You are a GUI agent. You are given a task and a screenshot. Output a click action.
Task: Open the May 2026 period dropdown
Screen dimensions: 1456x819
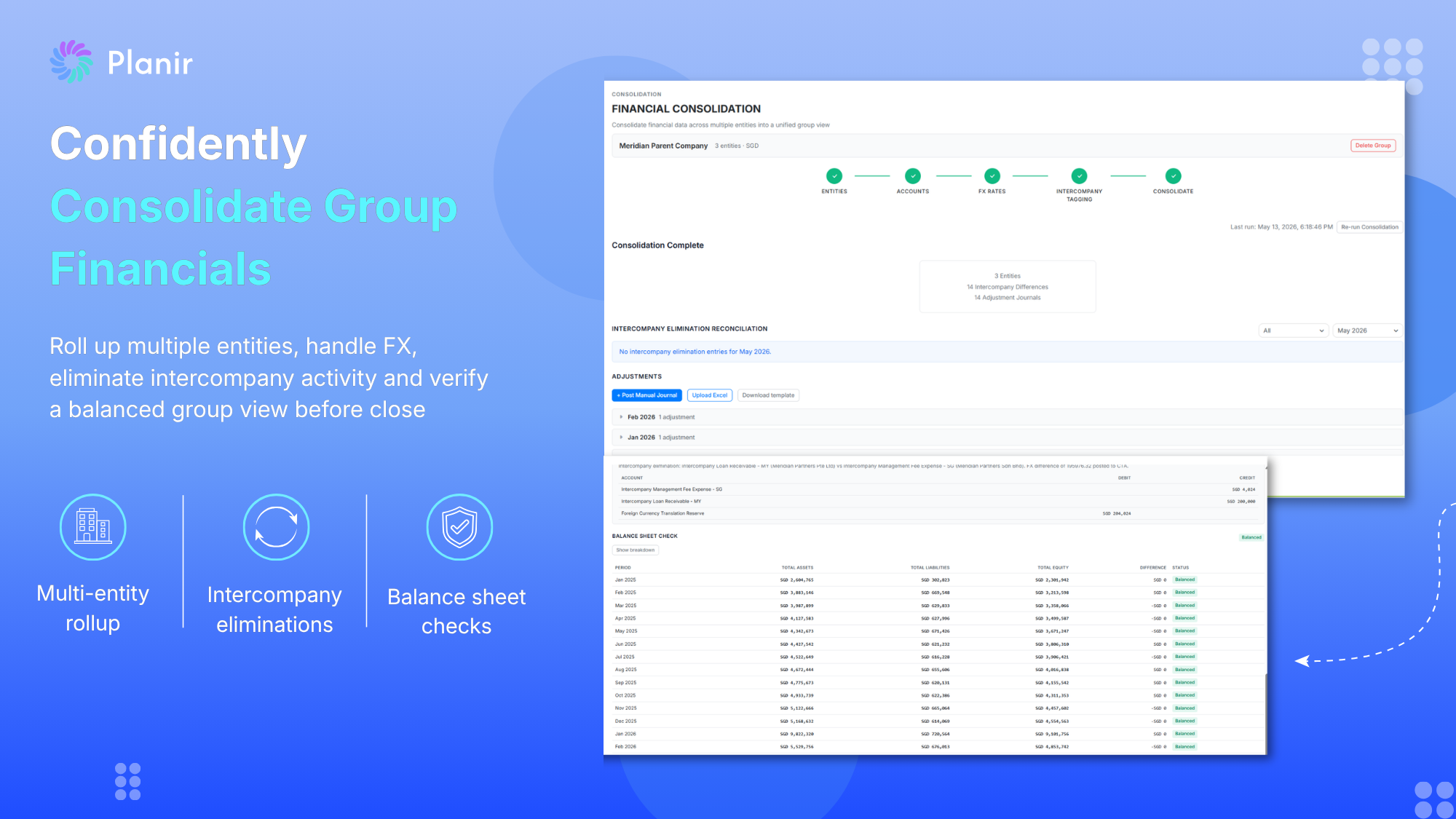[1367, 331]
